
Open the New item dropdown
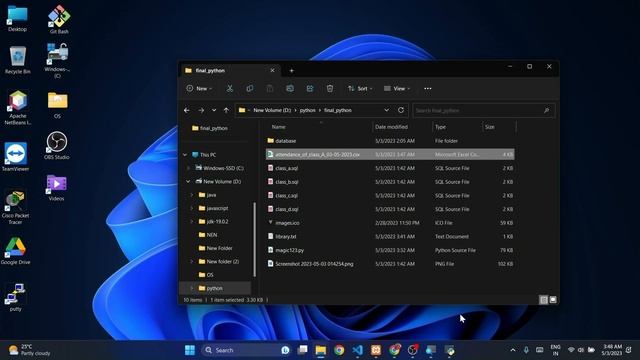tap(199, 89)
